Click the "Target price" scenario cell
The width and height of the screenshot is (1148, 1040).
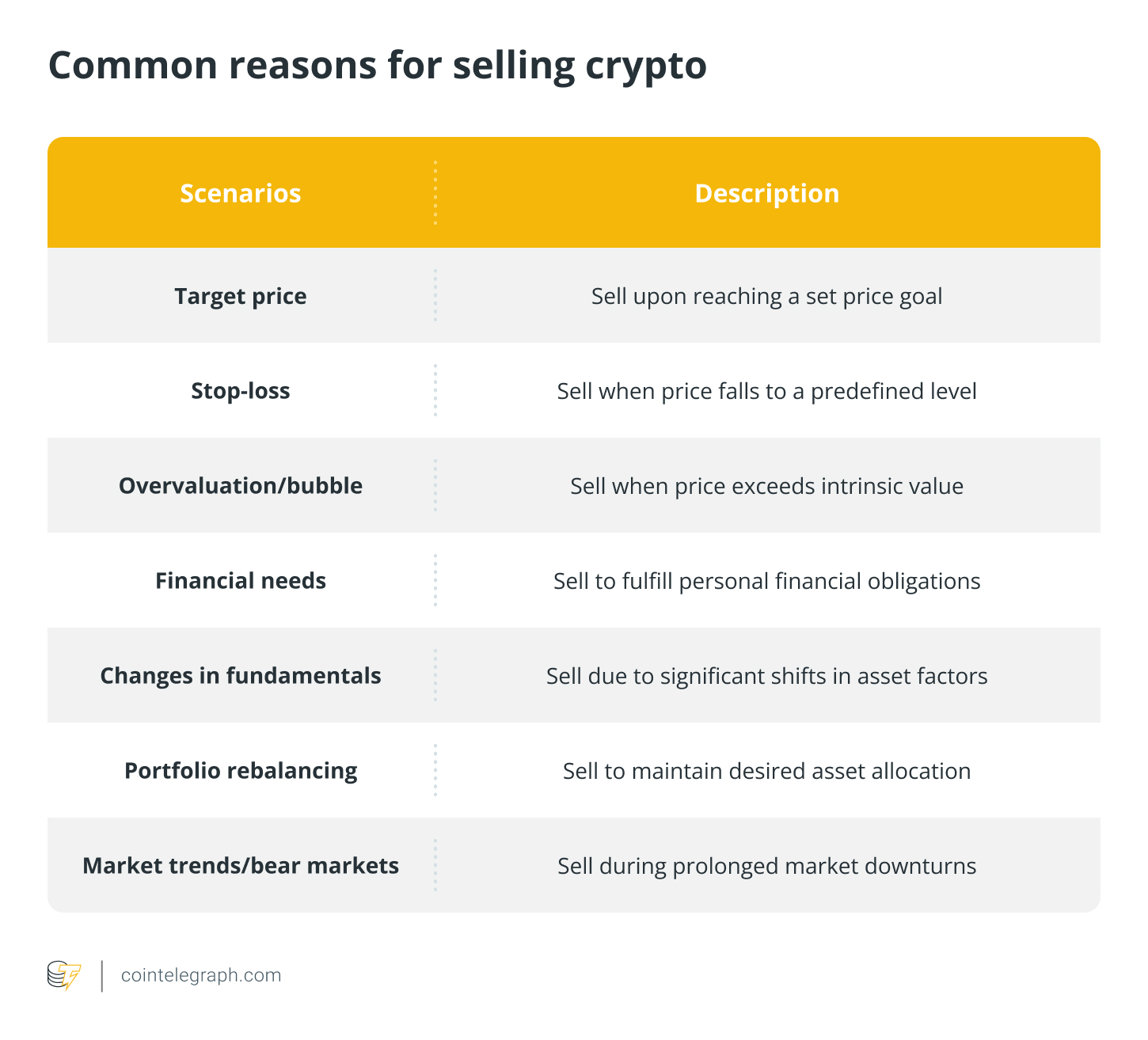tap(241, 296)
